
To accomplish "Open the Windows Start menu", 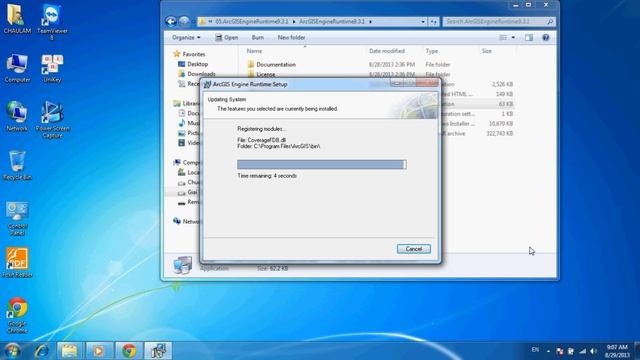I will point(12,351).
